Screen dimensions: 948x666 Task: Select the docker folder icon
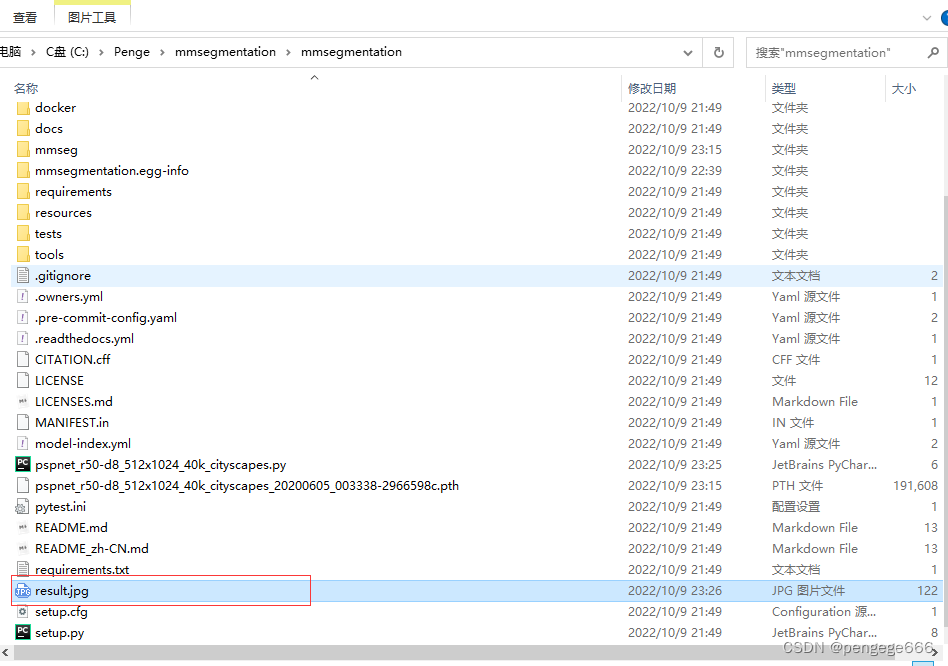pos(23,107)
